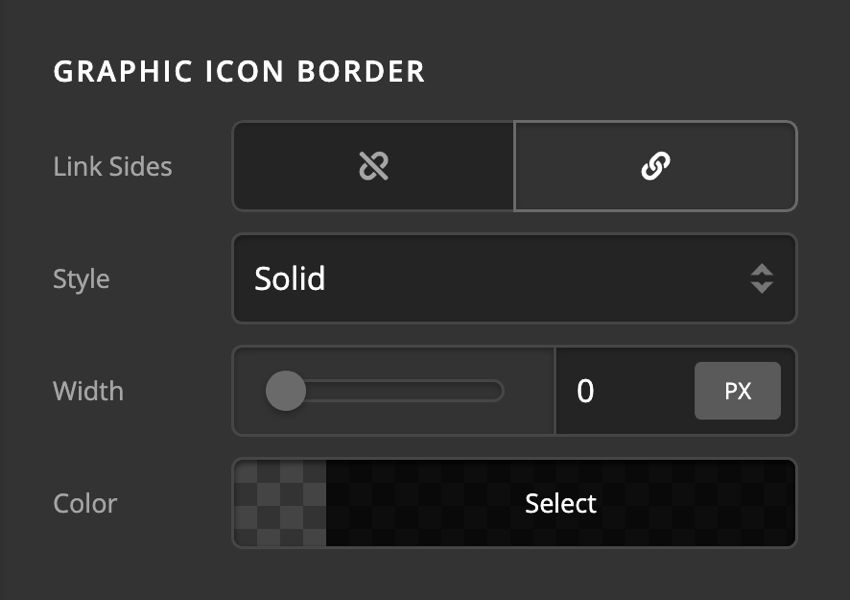
Task: Click the Width label
Action: pyautogui.click(x=88, y=391)
